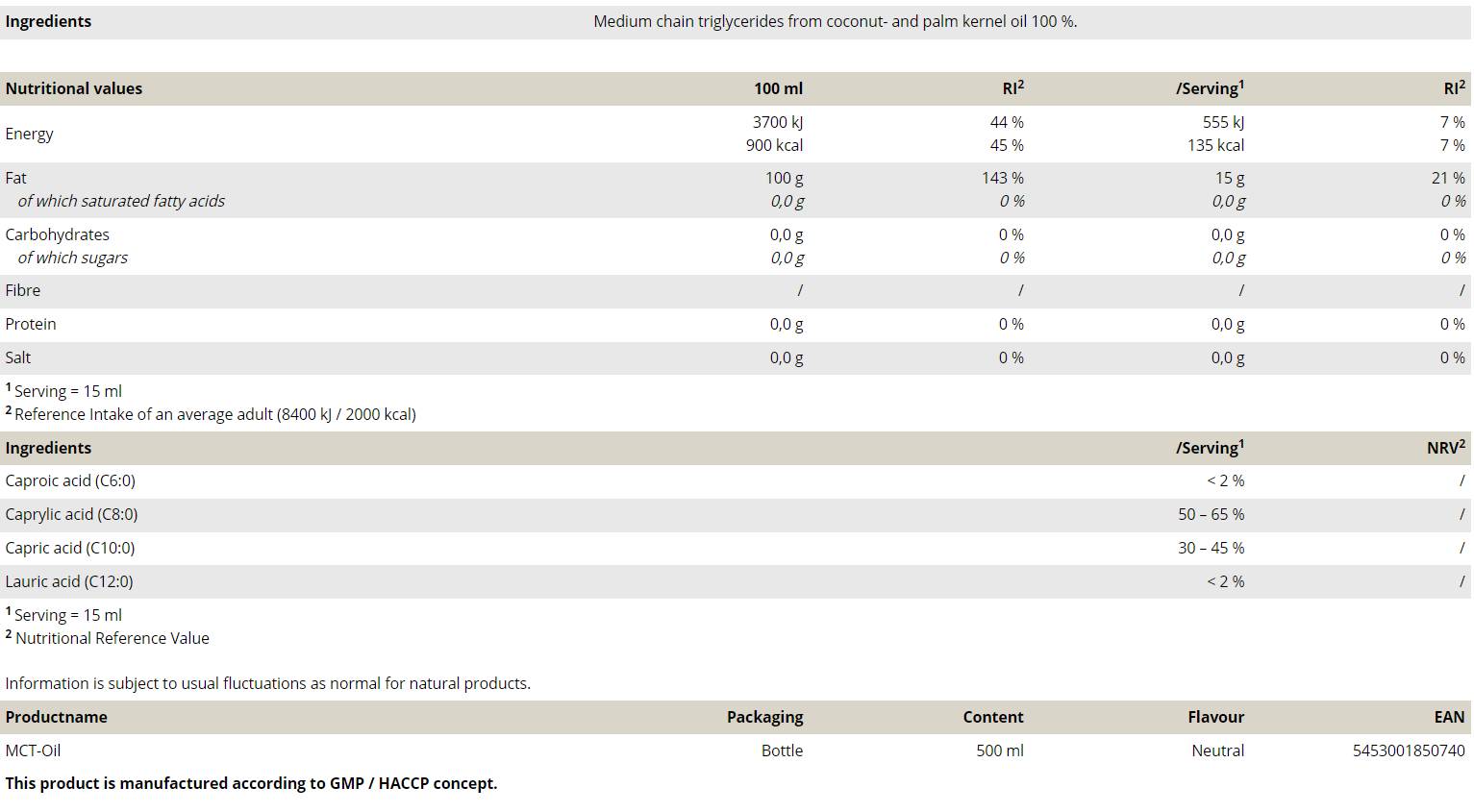Click the Bottle packaging value

[782, 750]
